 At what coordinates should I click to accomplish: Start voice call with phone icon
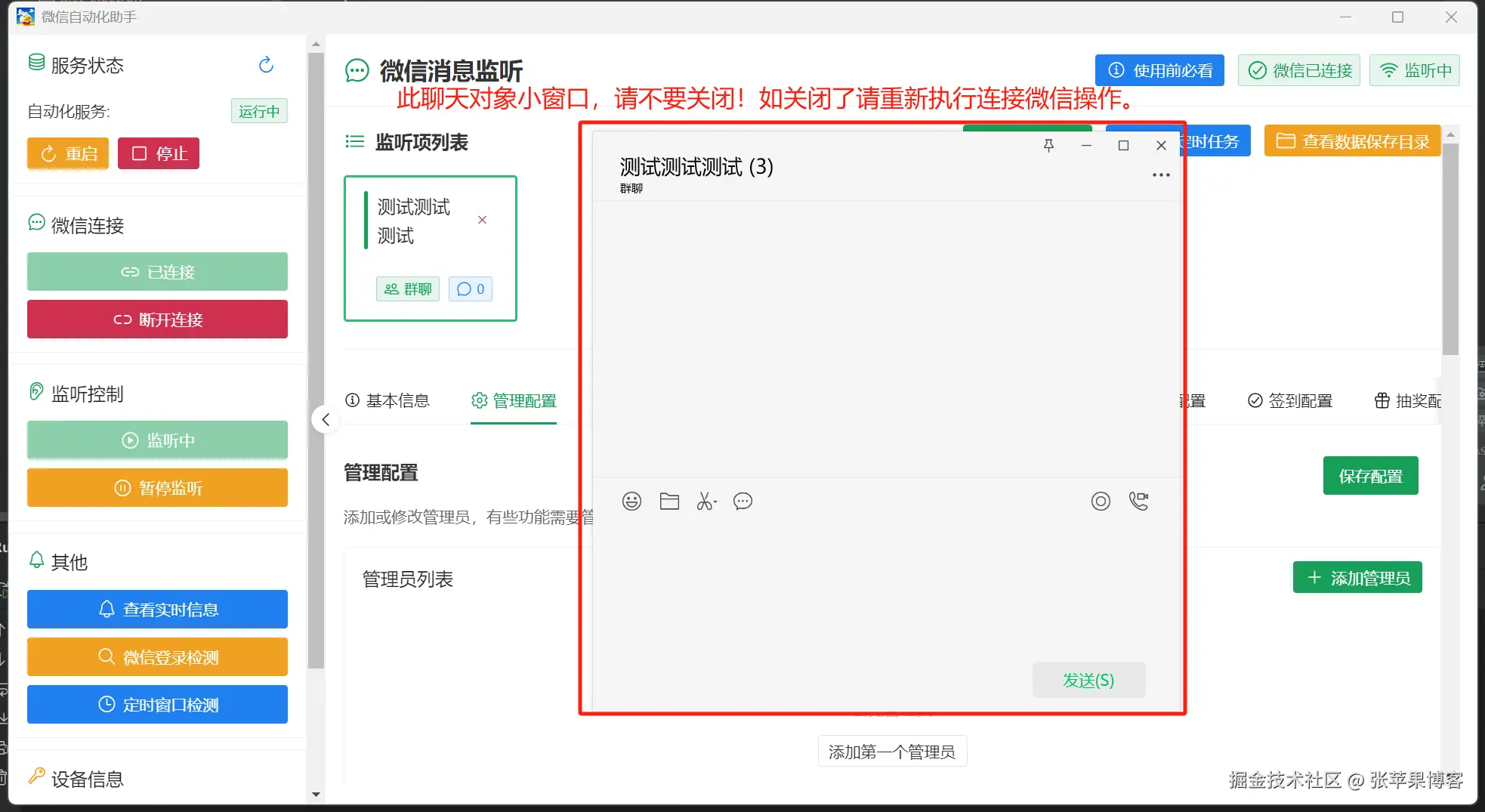1138,502
